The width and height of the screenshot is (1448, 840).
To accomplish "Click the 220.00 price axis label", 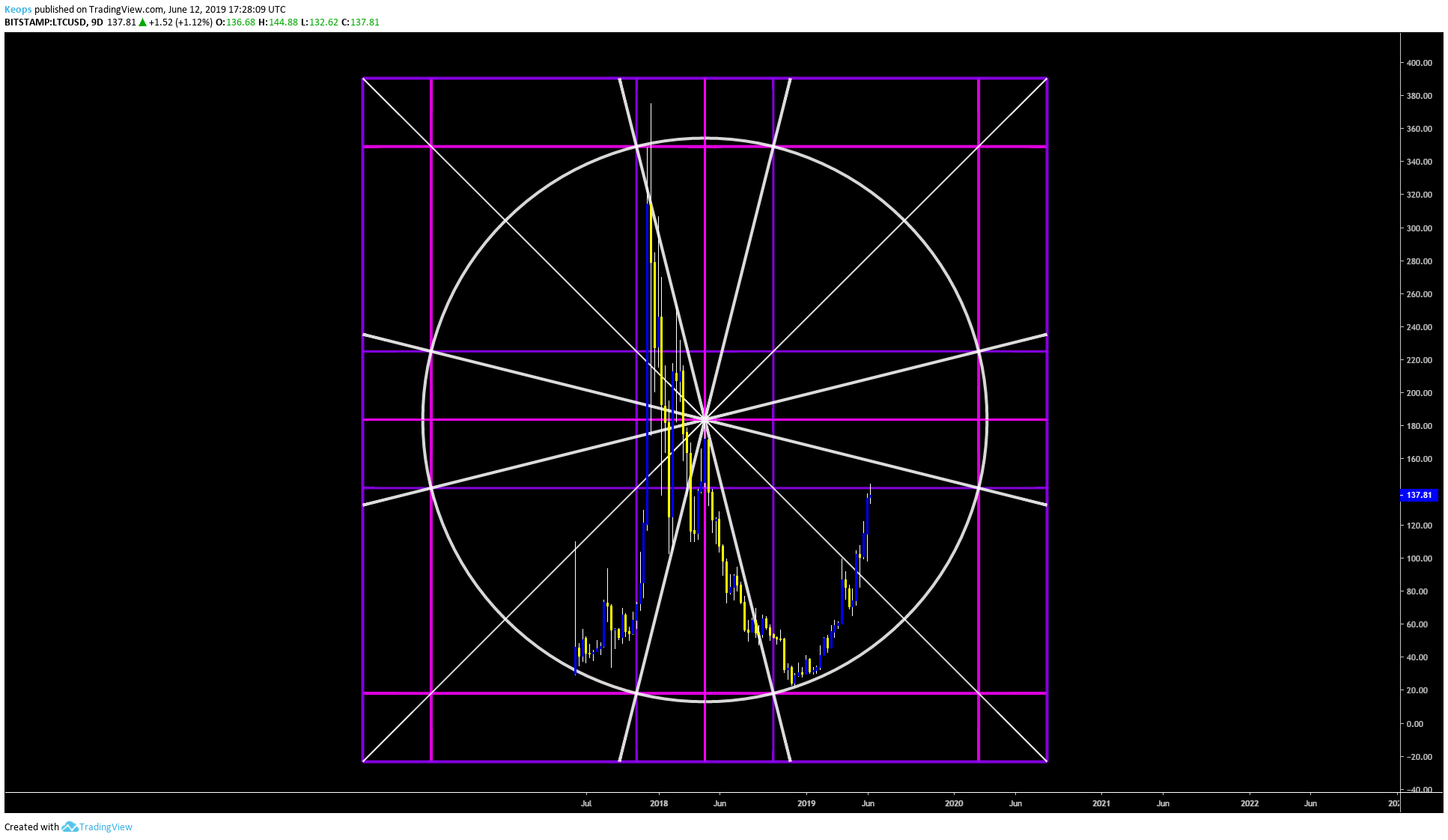I will tap(1419, 360).
